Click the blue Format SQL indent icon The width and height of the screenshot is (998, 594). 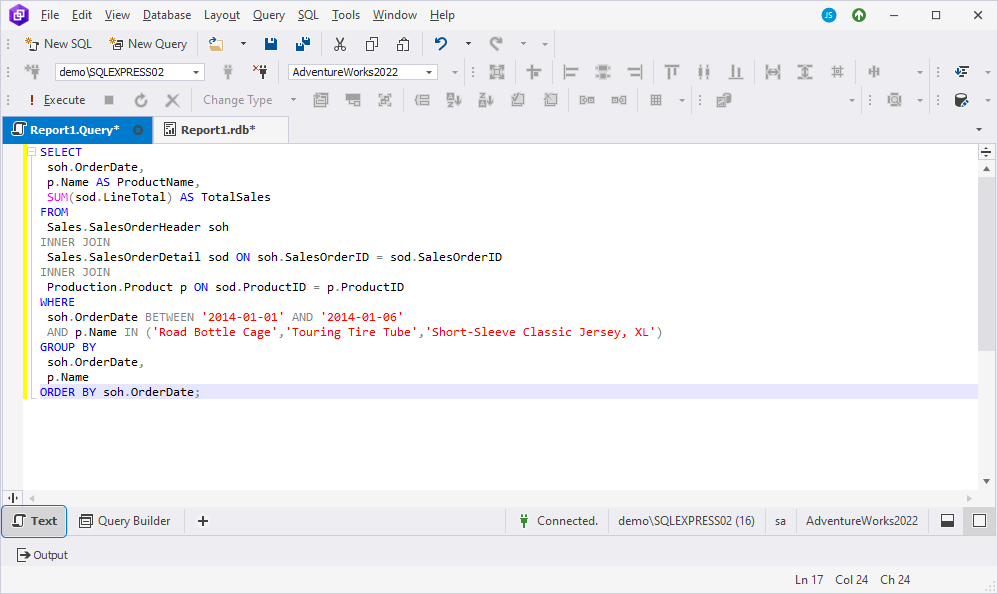pos(962,72)
